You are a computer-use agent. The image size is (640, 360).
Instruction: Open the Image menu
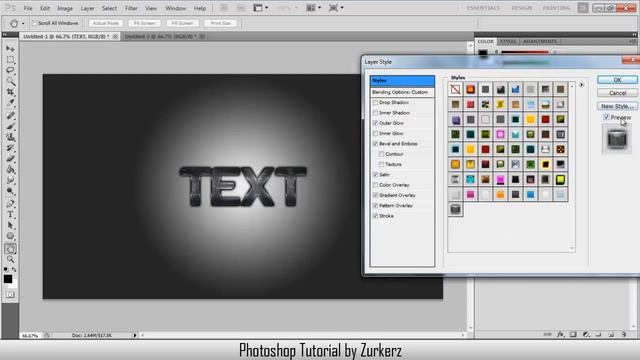(65, 8)
